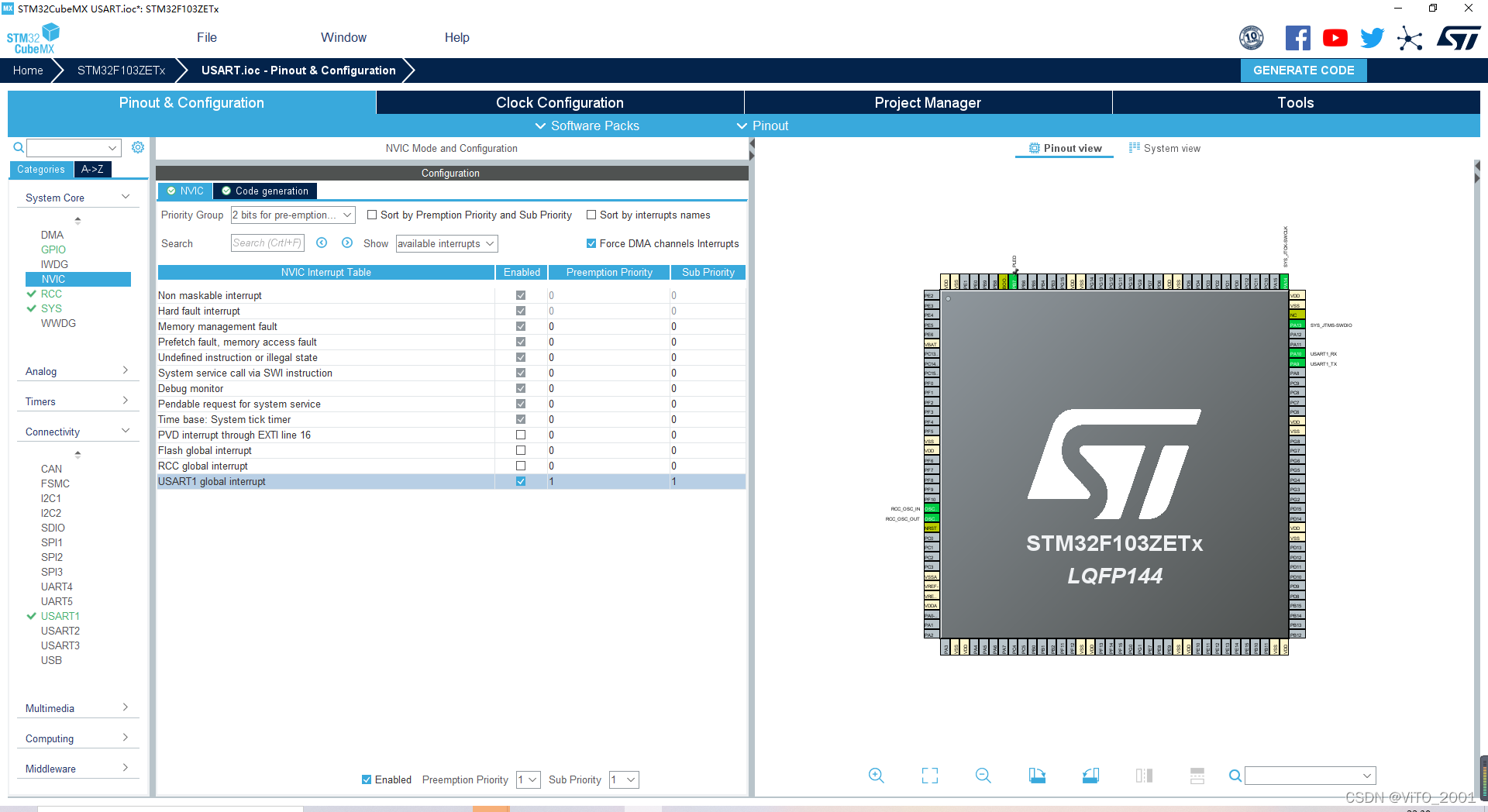Click the GENERATE CODE button

[x=1304, y=70]
